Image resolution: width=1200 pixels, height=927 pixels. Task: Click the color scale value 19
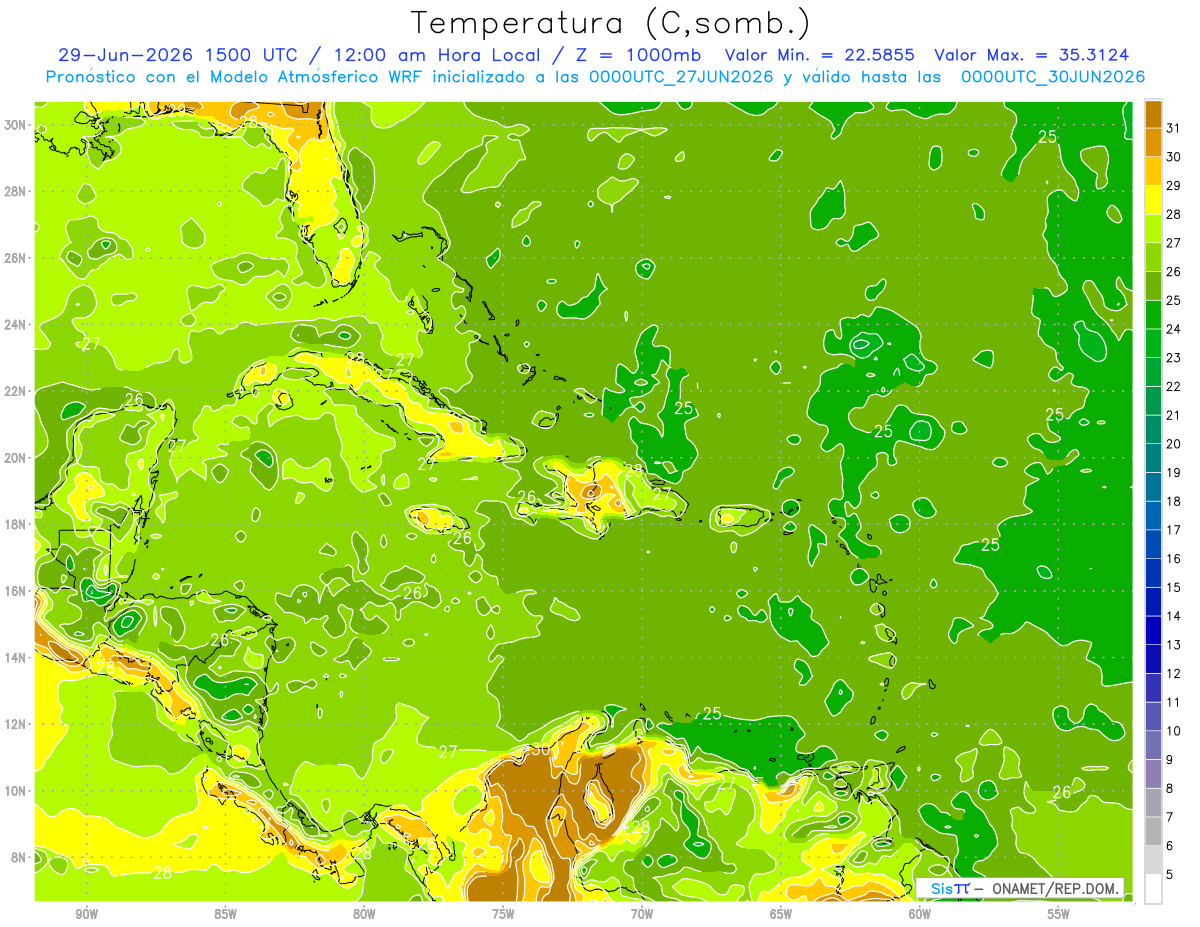point(1174,472)
